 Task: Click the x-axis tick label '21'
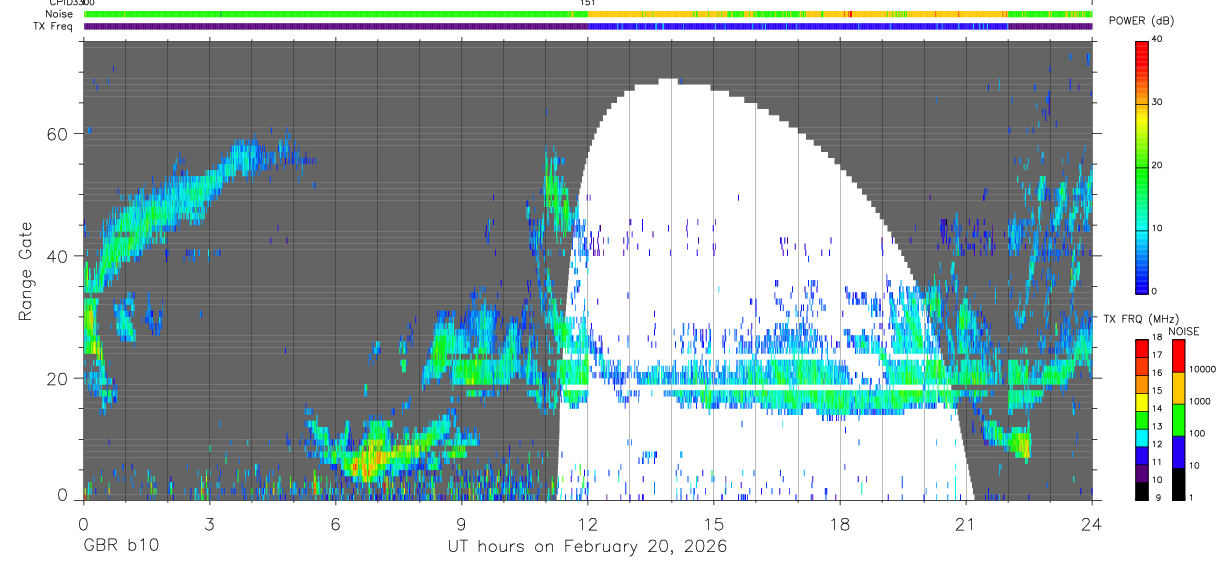coord(966,523)
